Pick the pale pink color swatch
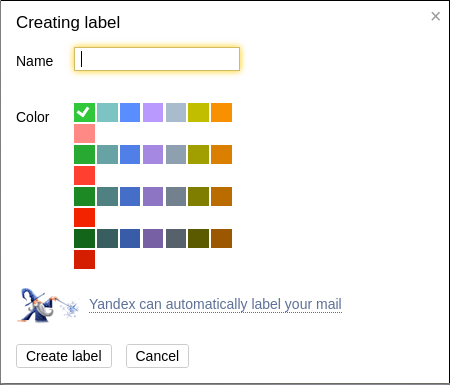The height and width of the screenshot is (385, 450). pos(84,133)
